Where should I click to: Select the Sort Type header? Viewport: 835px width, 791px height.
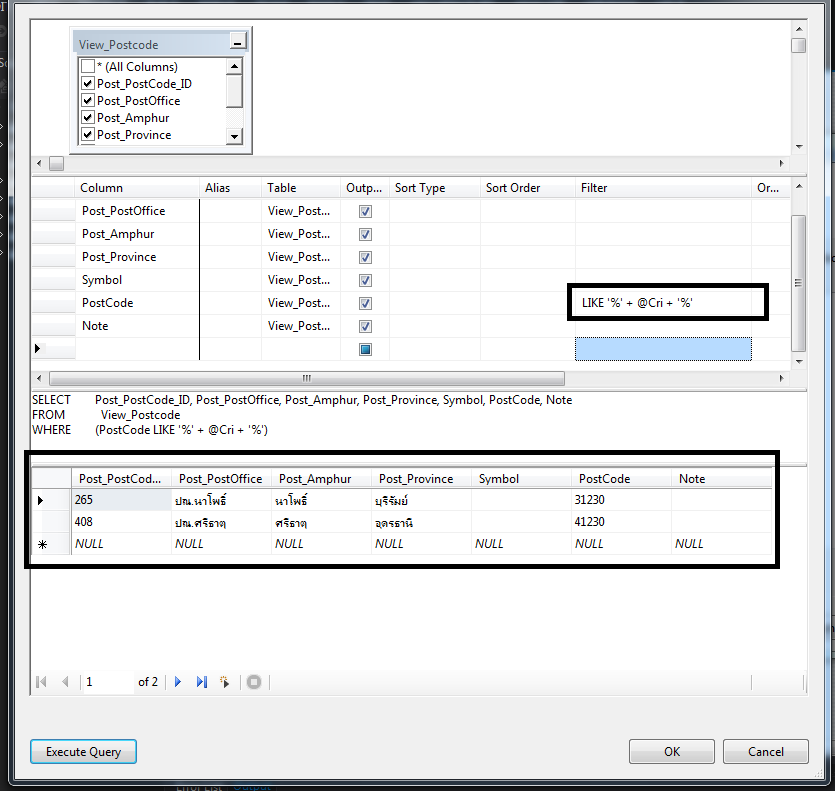pos(435,188)
